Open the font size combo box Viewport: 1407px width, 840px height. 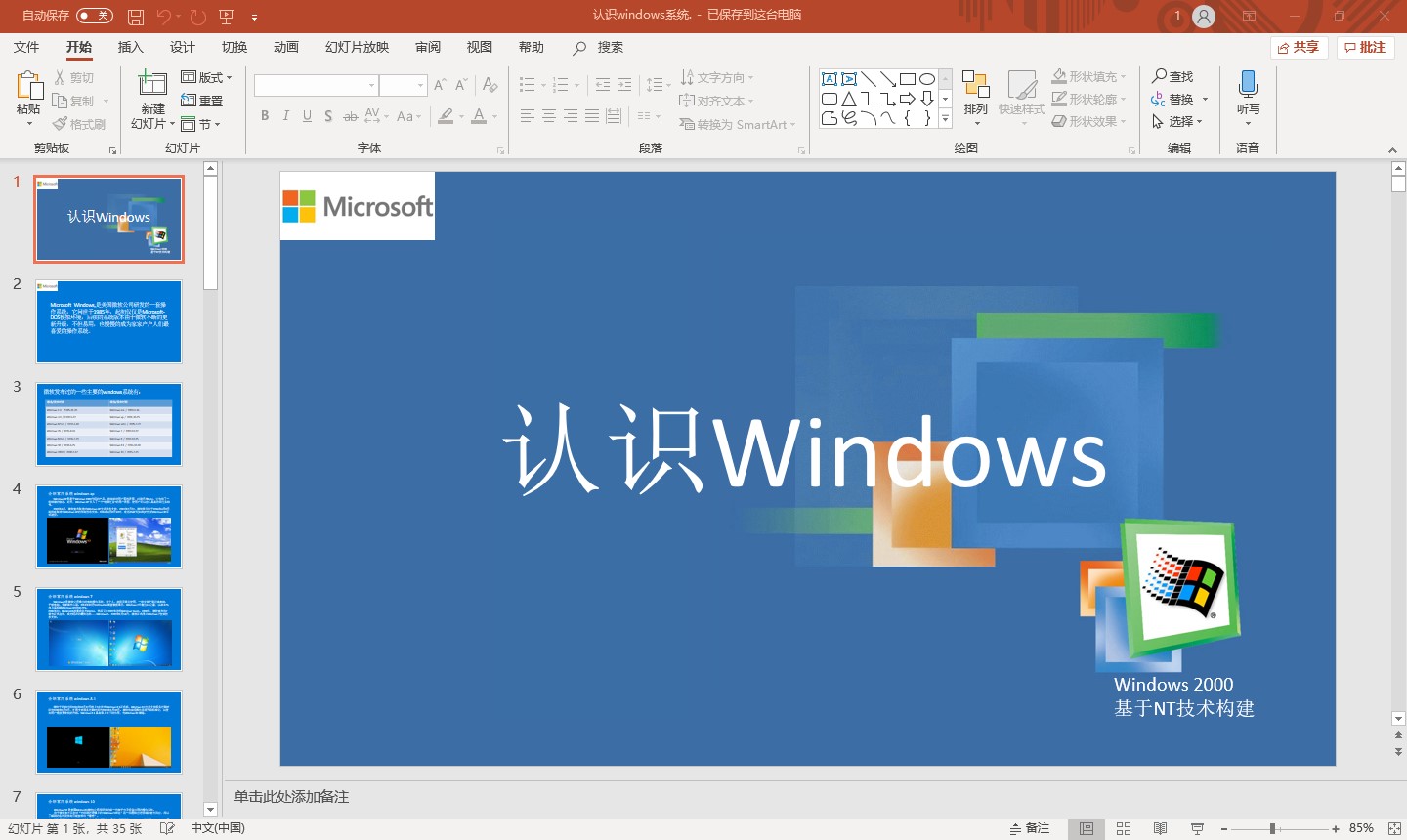click(x=404, y=85)
